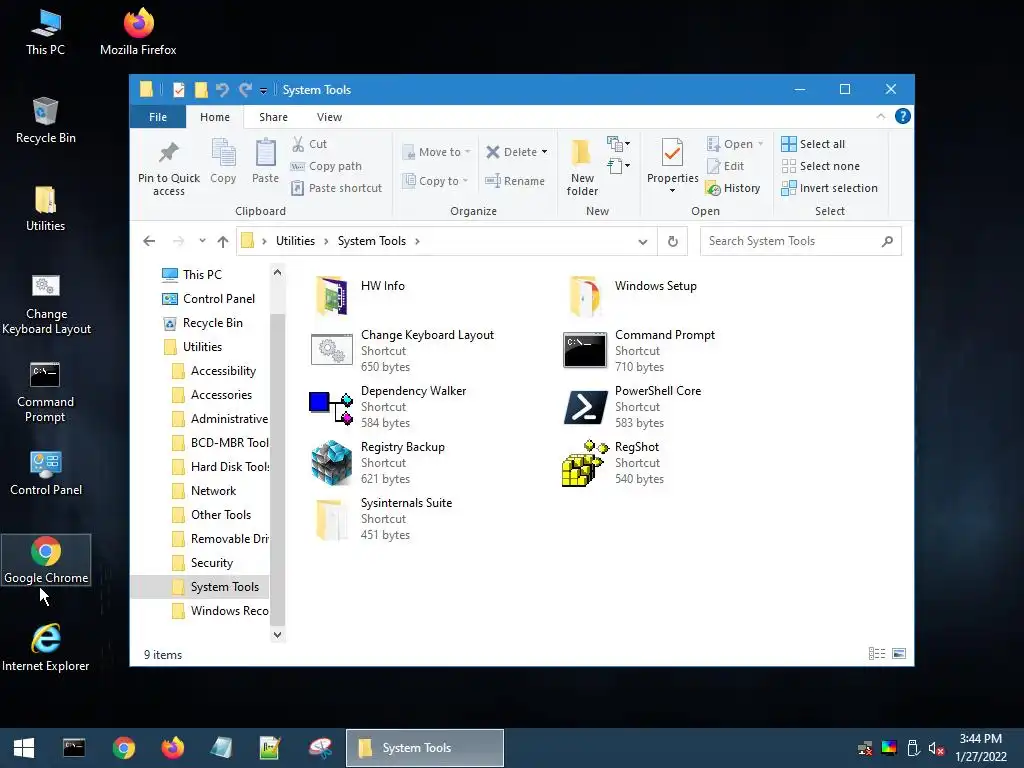Open the Windows Setup folder
Image resolution: width=1024 pixels, height=768 pixels.
pos(631,295)
